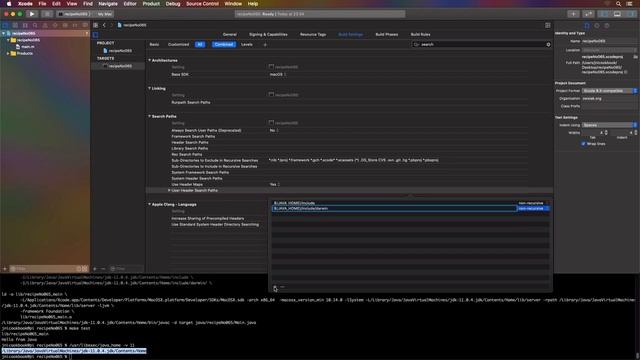The image size is (640, 360).
Task: Click the build settings search field
Action: click(481, 44)
